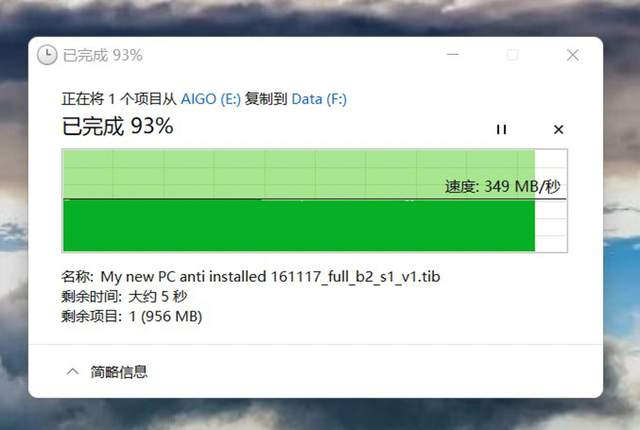Click the 剩余项目 remaining items line
Screen dimensions: 640x430
point(131,316)
